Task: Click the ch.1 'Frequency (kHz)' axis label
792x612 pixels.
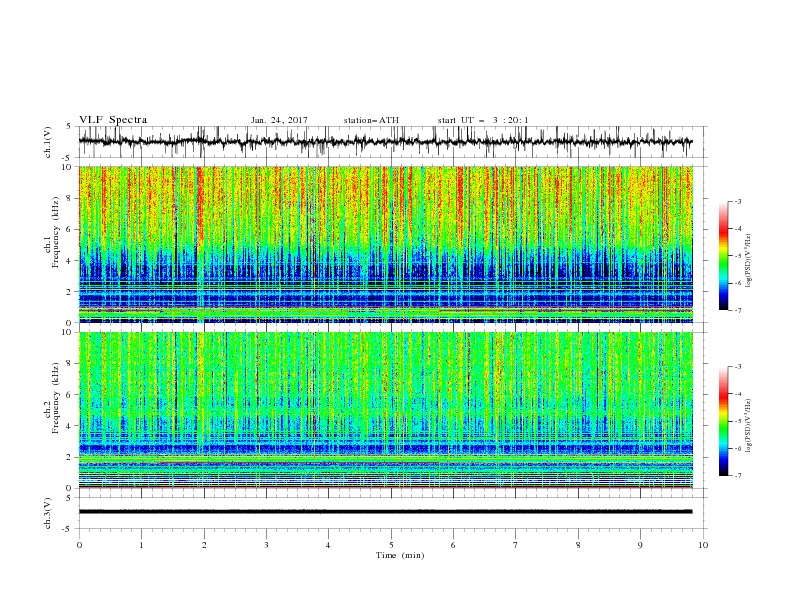Action: (56, 233)
